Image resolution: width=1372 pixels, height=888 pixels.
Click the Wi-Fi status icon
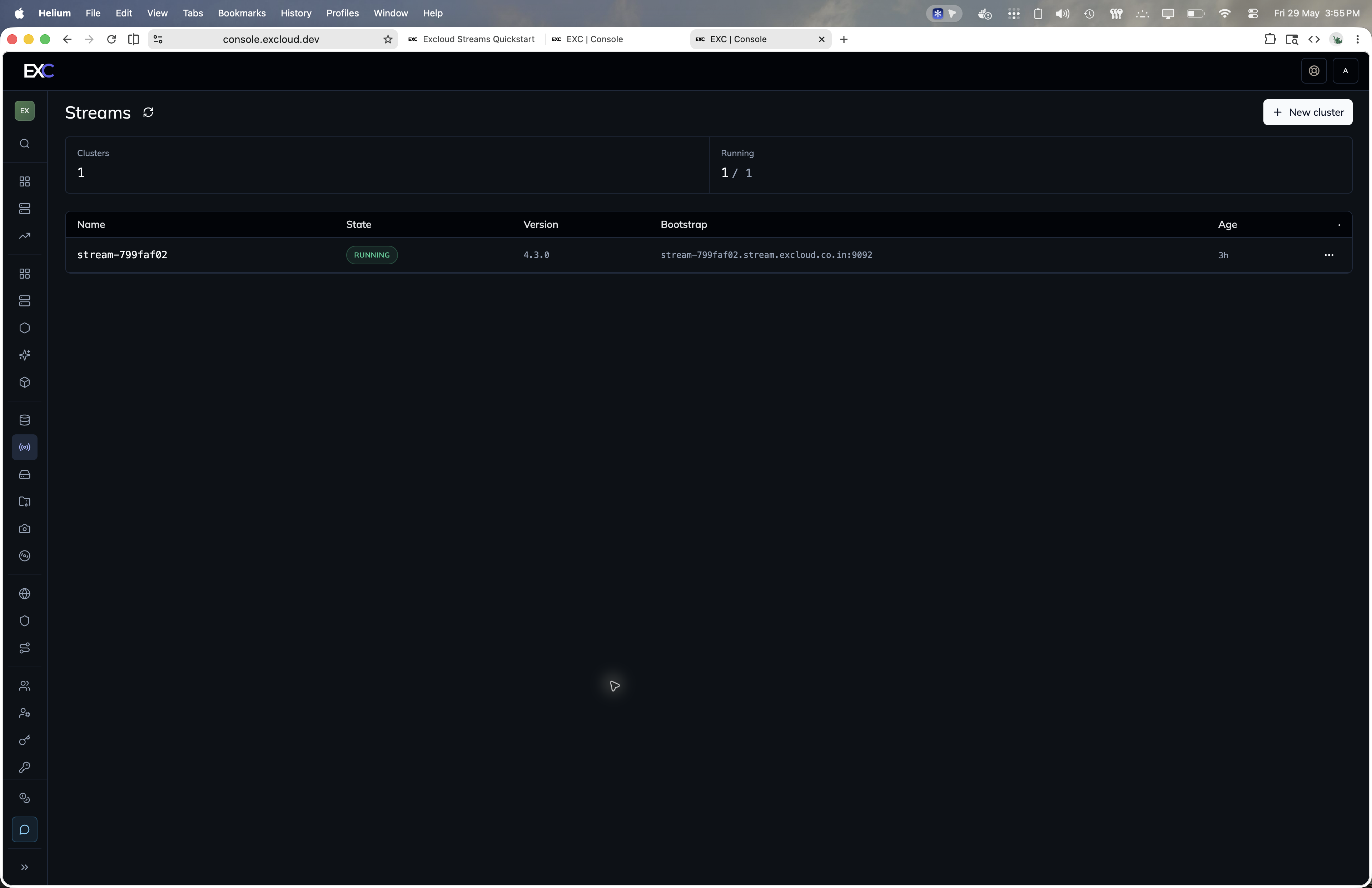1224,13
